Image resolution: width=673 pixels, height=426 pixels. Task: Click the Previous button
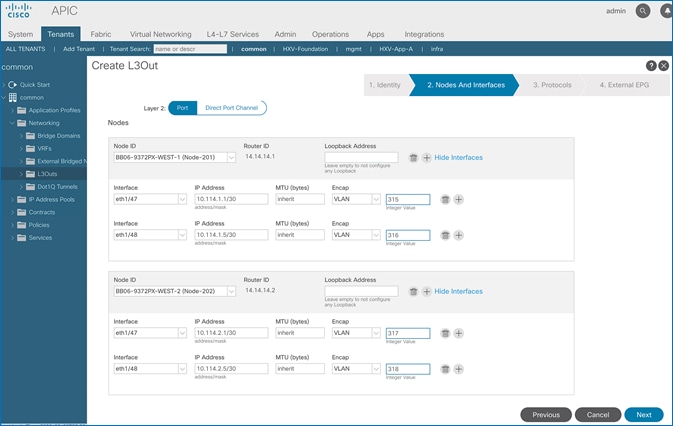(x=546, y=415)
